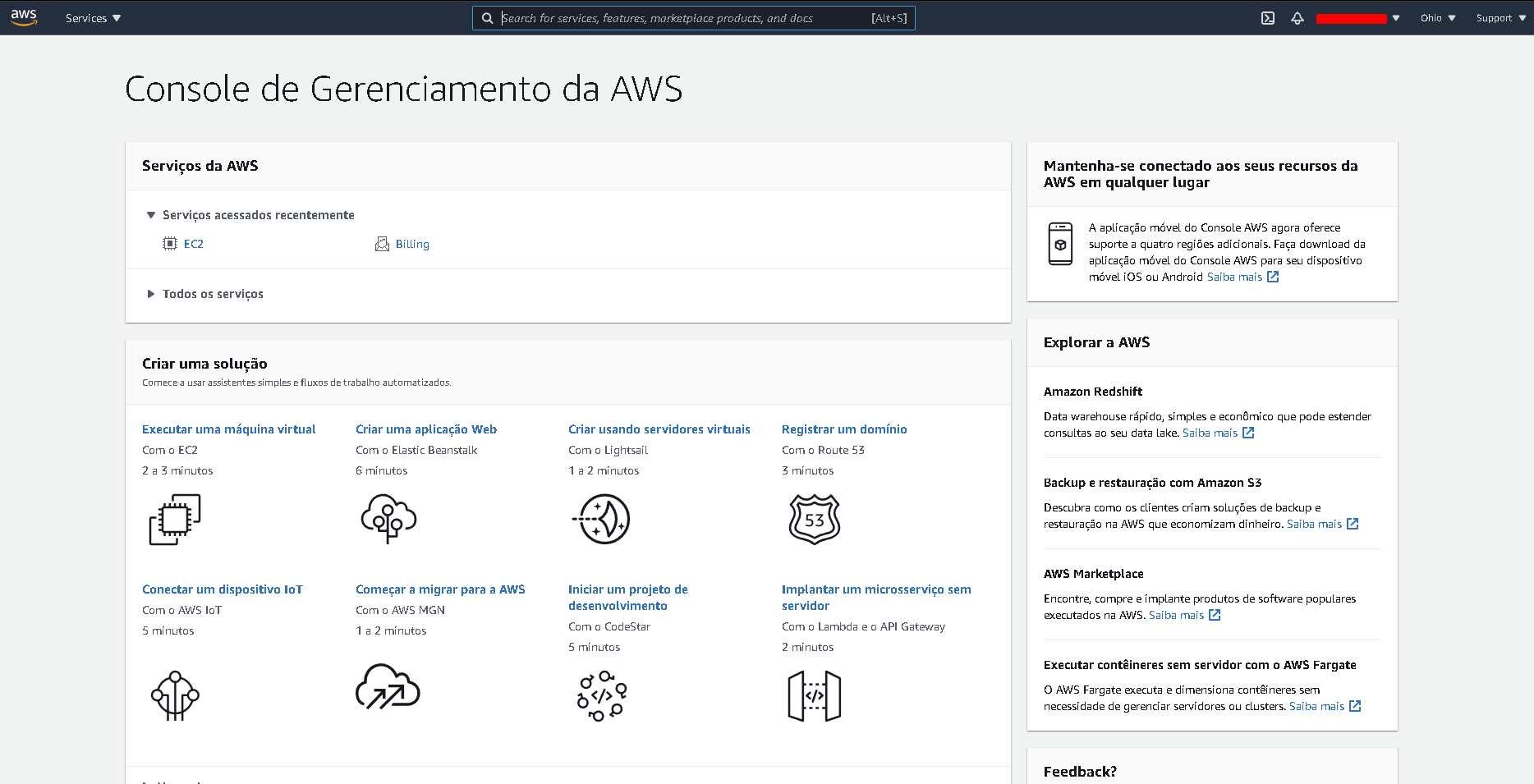
Task: Open the Services dropdown menu
Action: pos(93,18)
